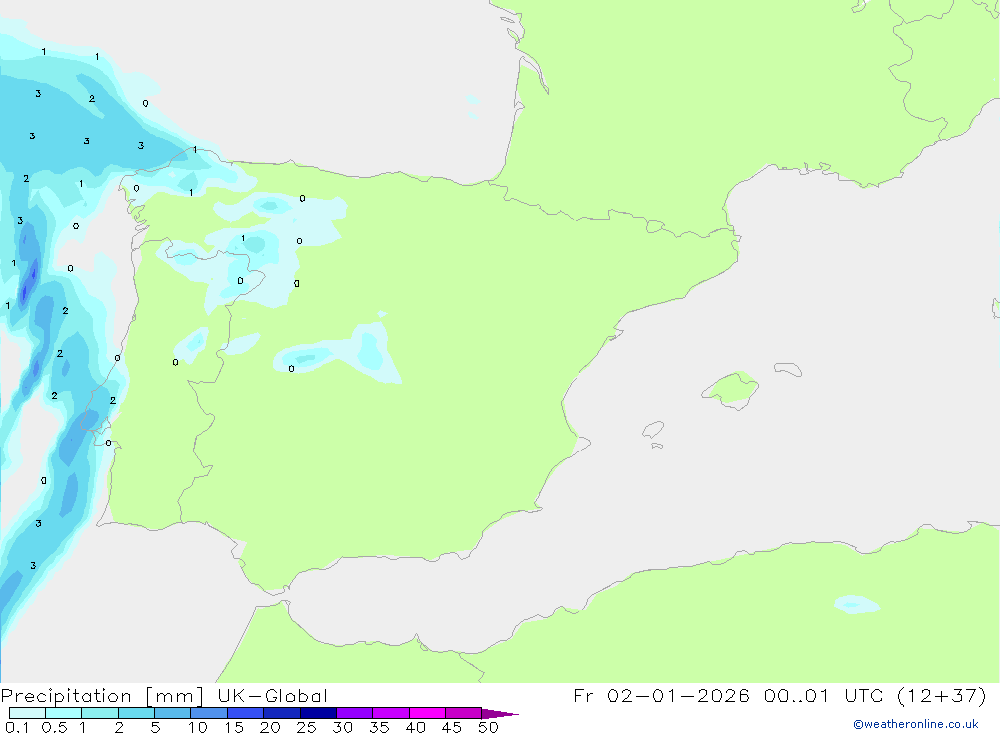Click the legend's over-50 arrow tip

(500, 714)
